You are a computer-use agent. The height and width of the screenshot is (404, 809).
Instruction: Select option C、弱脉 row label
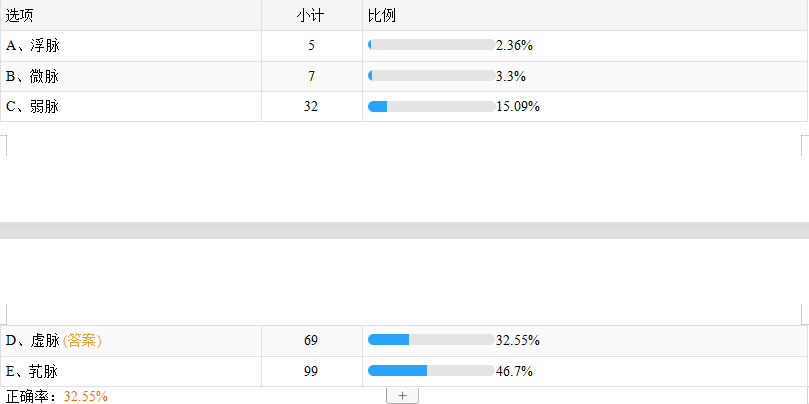point(33,106)
